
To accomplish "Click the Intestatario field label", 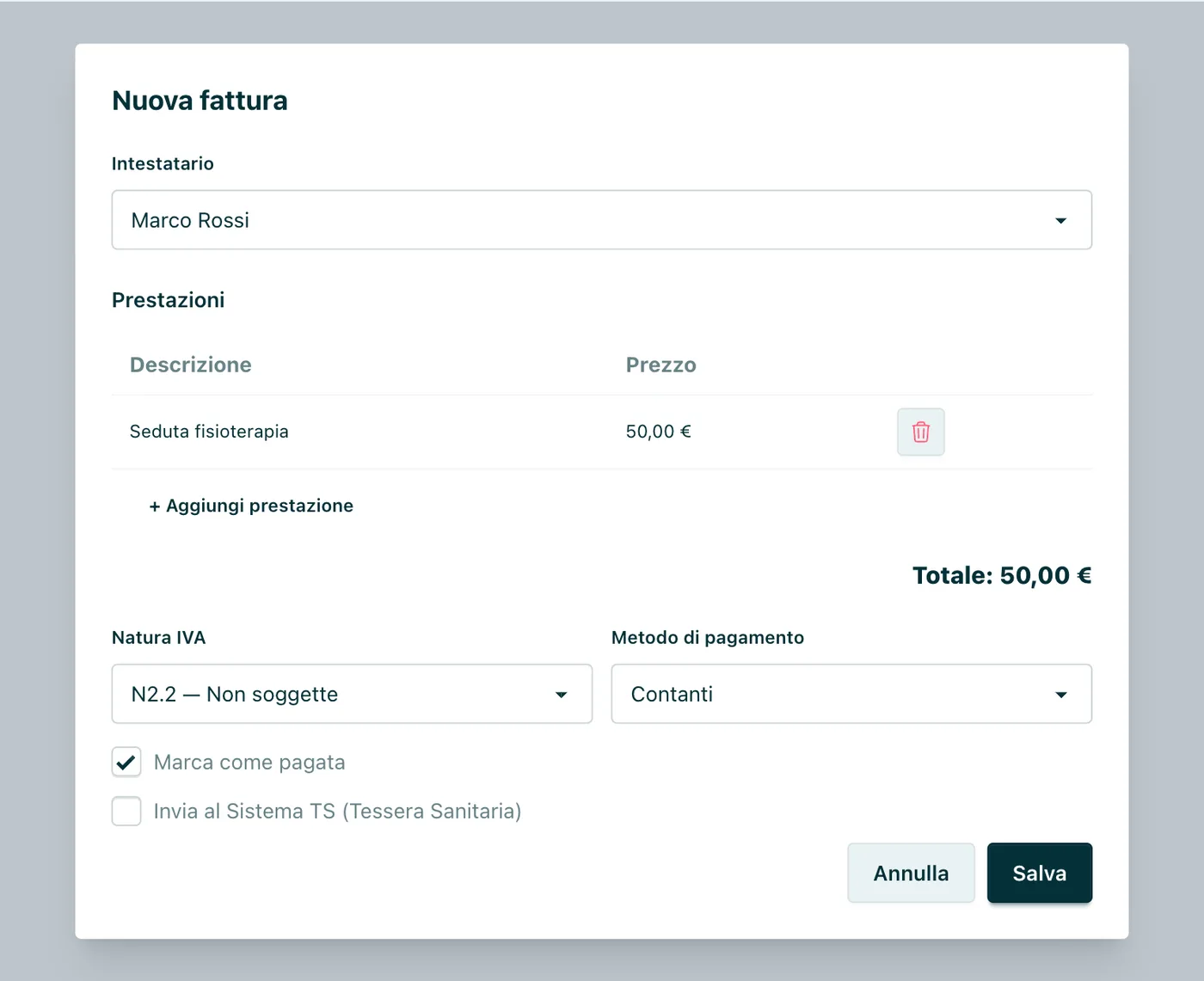I will pyautogui.click(x=163, y=163).
